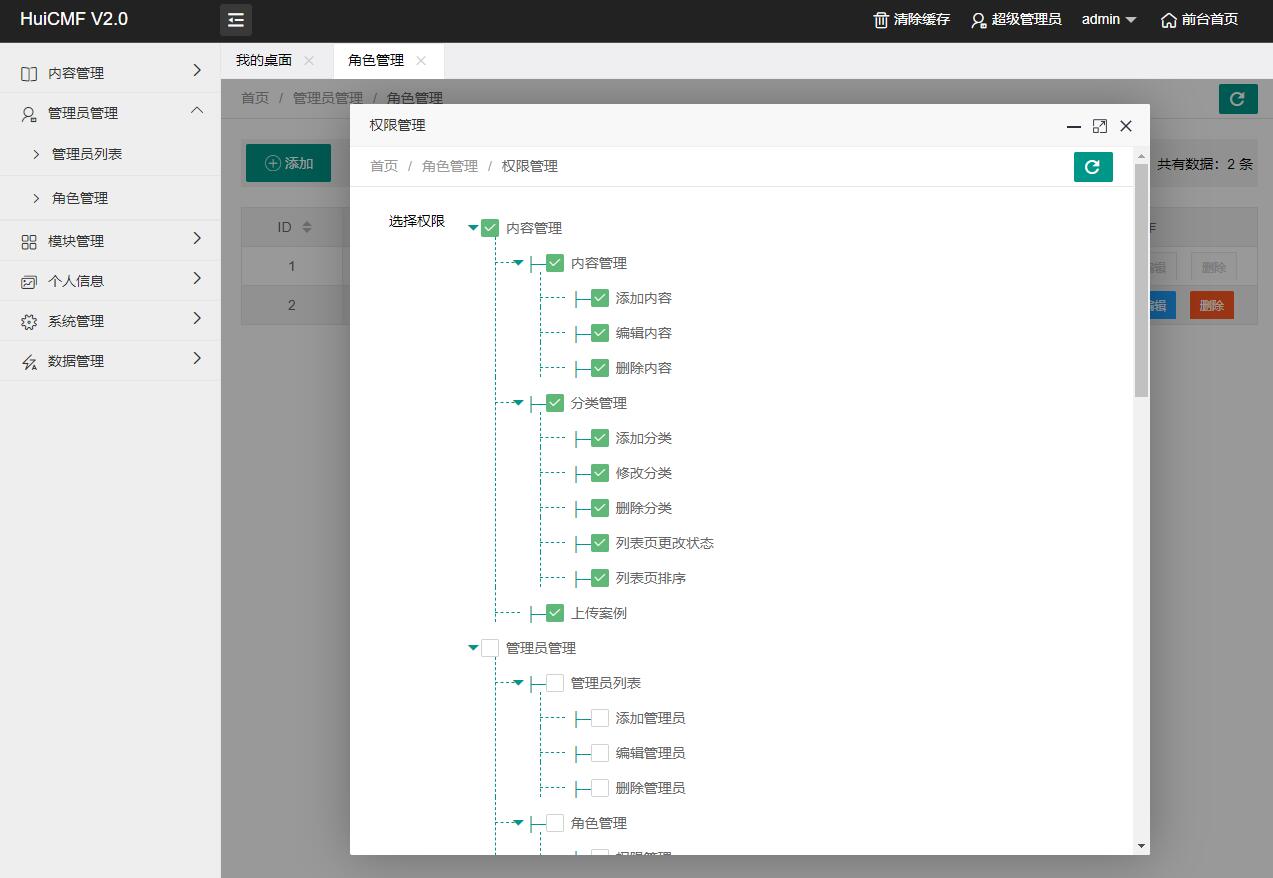Uncheck the 编辑内容 permission
1273x878 pixels.
pos(600,333)
